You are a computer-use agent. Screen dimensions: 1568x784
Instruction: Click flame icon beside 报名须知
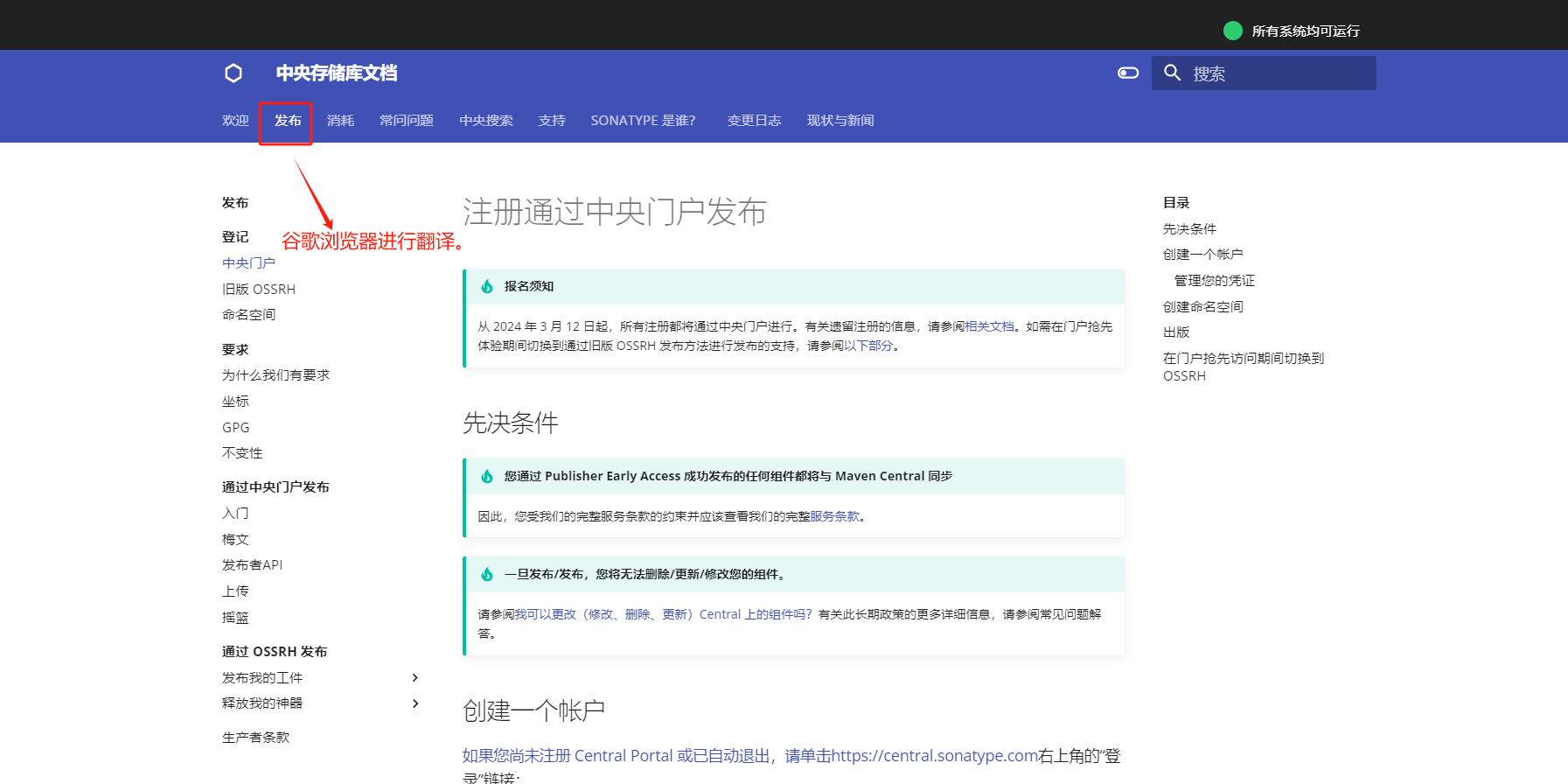coord(487,286)
